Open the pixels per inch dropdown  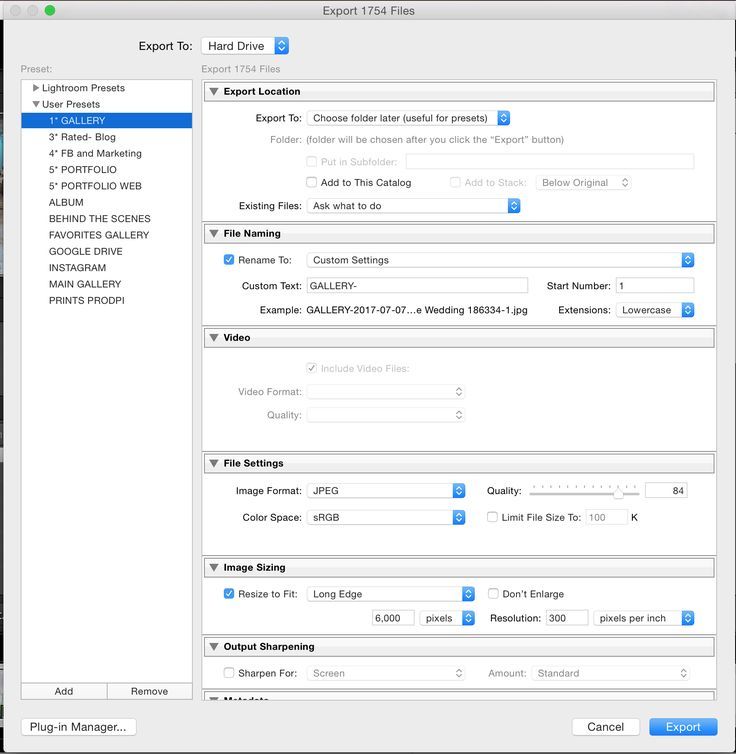pos(644,618)
